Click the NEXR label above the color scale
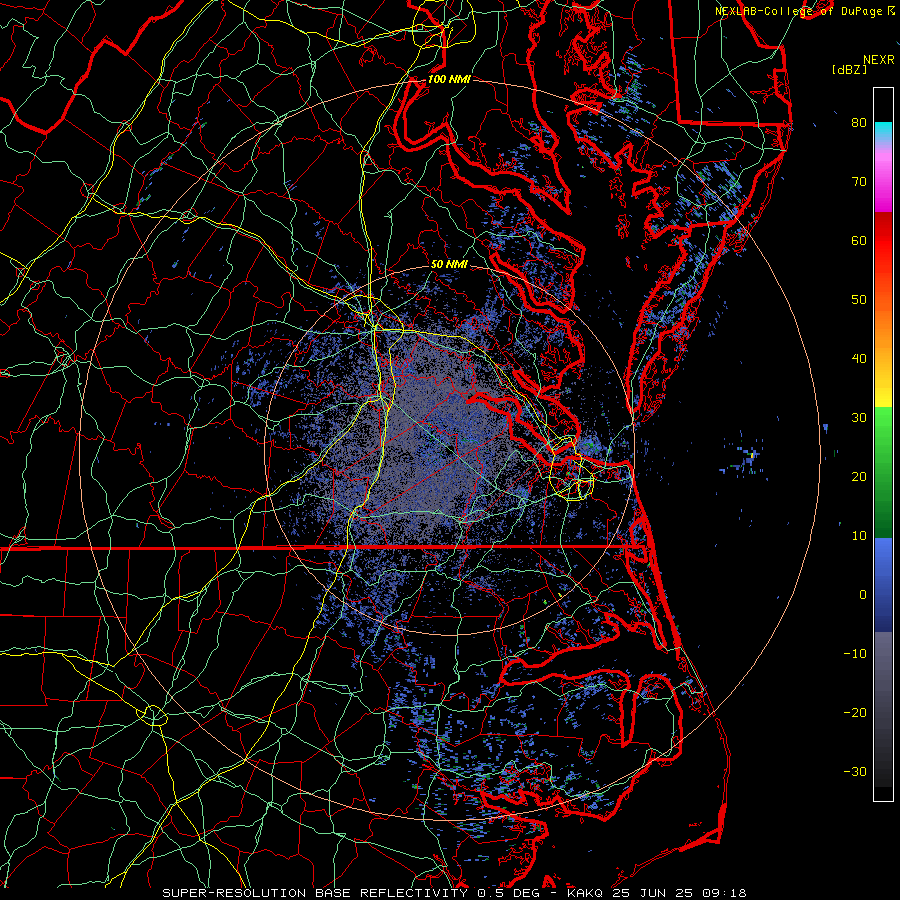 (x=878, y=60)
